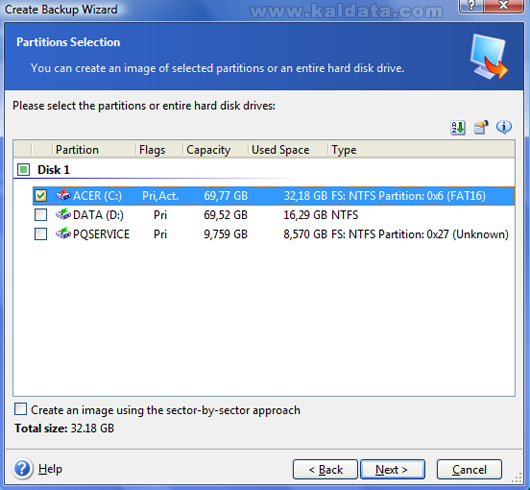
Task: Uncheck the ACER (C:) partition checkbox
Action: click(41, 195)
